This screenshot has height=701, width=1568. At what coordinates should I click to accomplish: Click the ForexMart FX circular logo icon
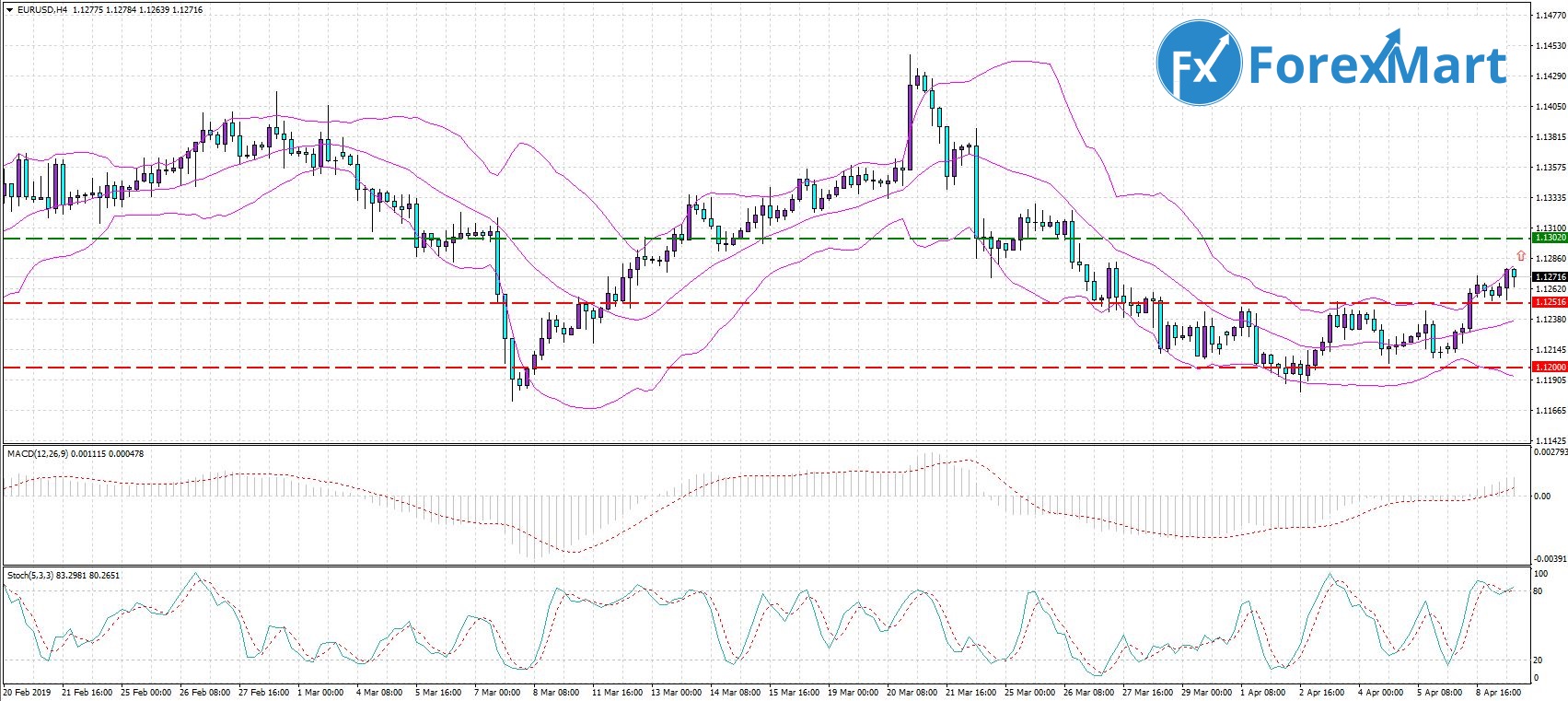[1198, 63]
